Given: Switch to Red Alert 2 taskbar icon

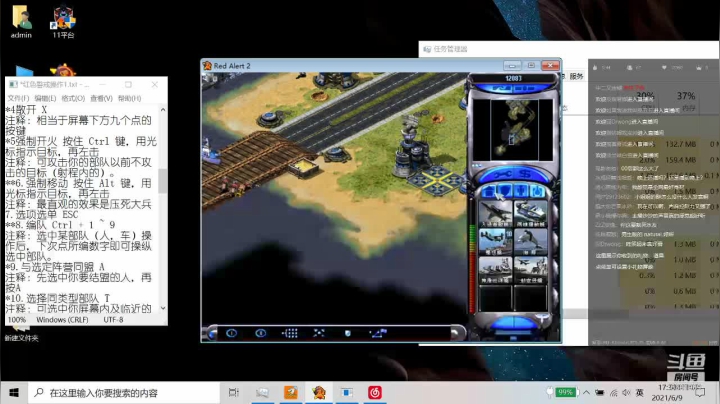Looking at the screenshot, I should pyautogui.click(x=319, y=393).
